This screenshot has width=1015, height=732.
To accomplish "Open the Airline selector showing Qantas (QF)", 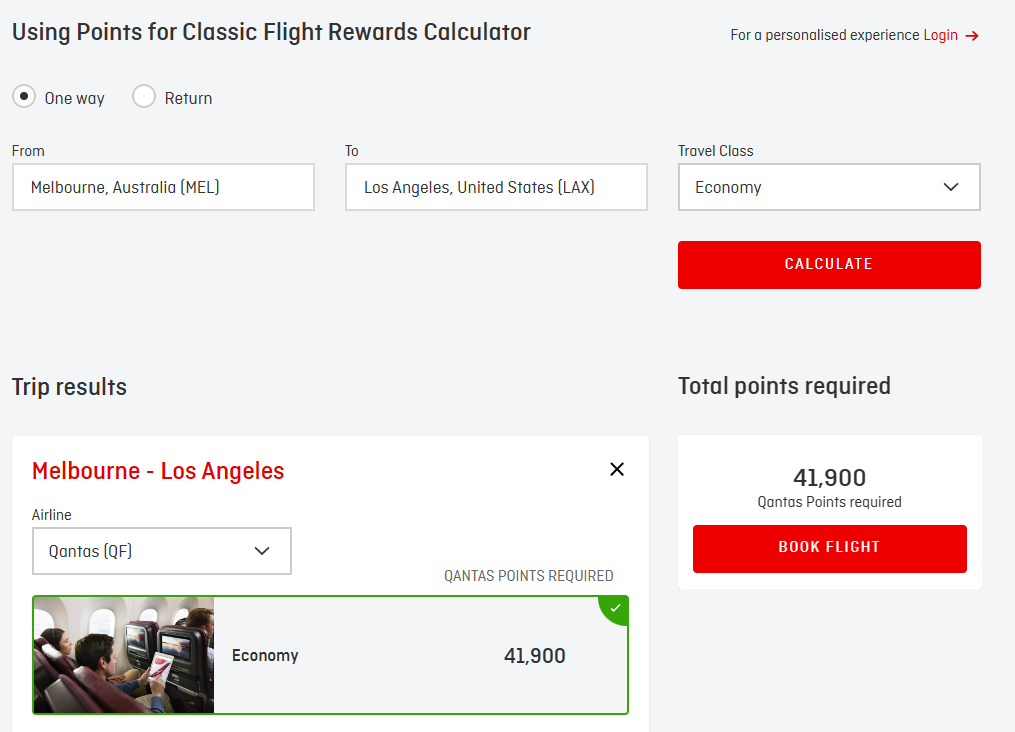I will 162,551.
